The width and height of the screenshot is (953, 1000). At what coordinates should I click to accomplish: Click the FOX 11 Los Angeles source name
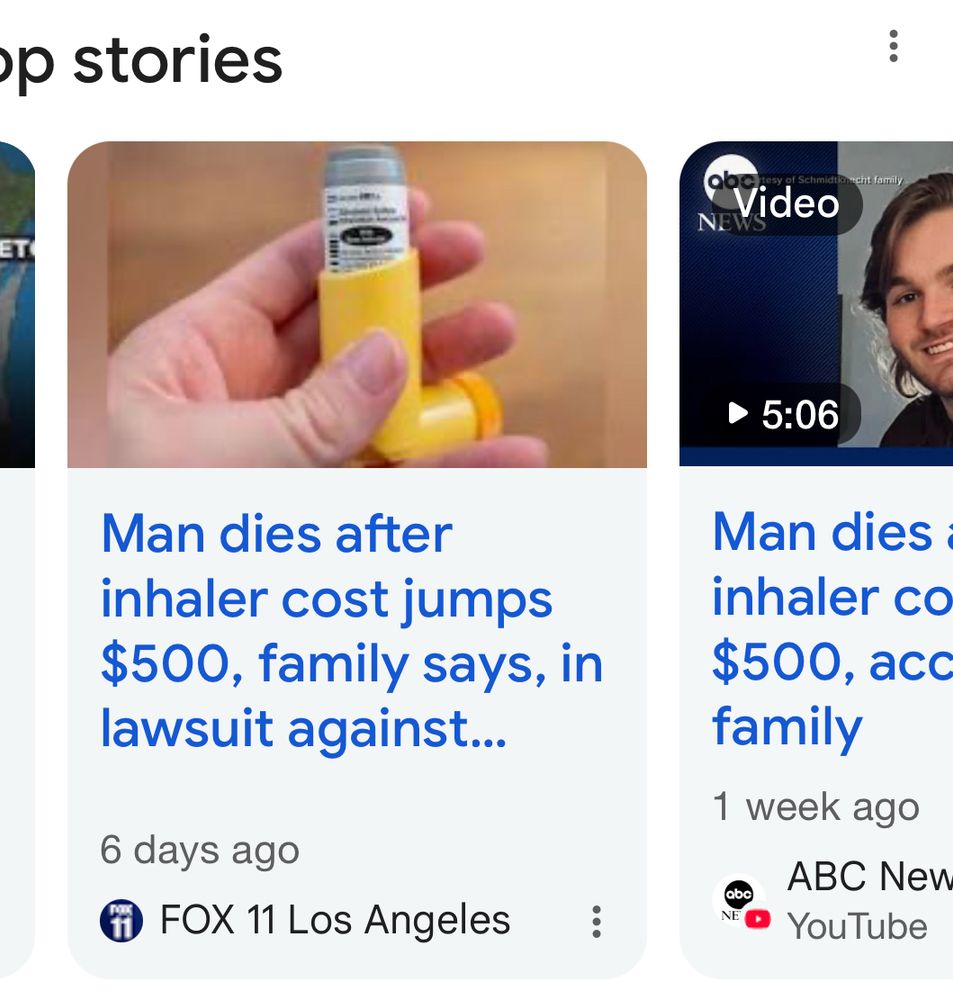tap(335, 920)
